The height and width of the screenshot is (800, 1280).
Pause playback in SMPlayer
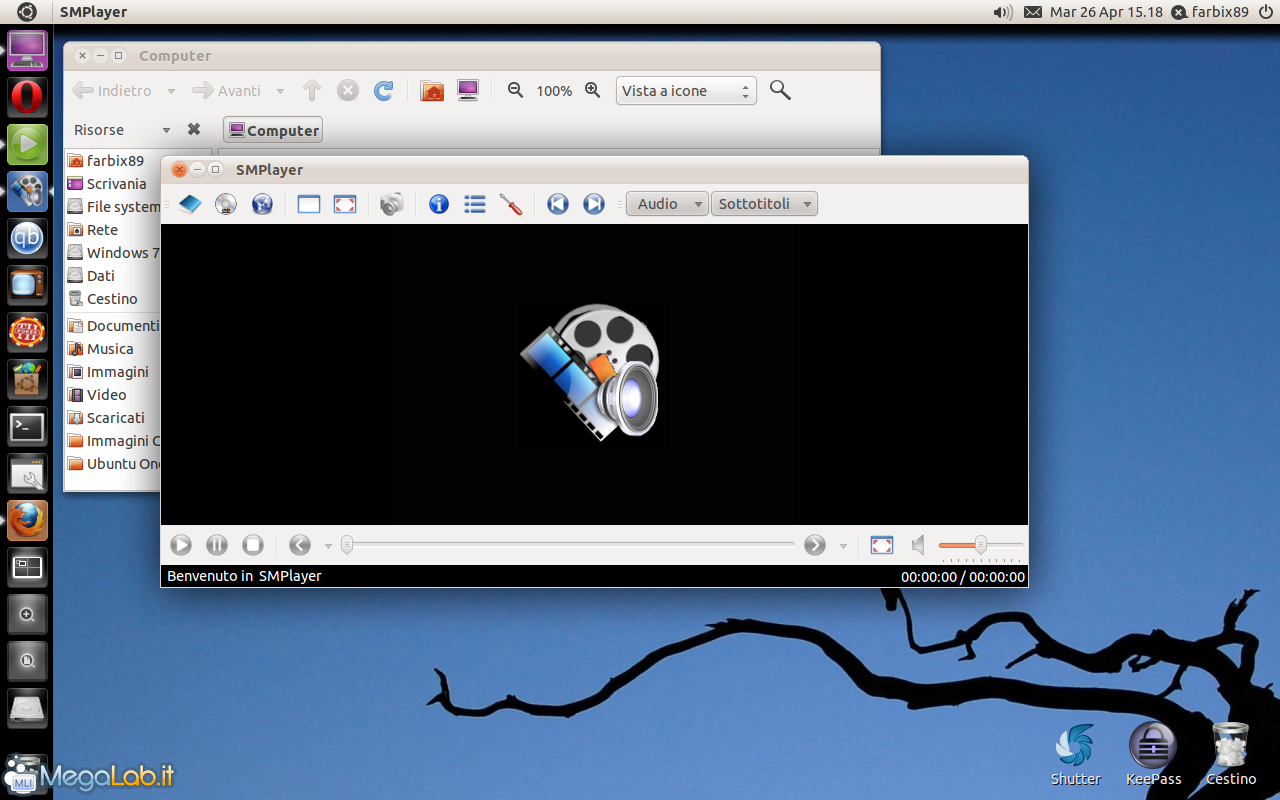pos(217,545)
